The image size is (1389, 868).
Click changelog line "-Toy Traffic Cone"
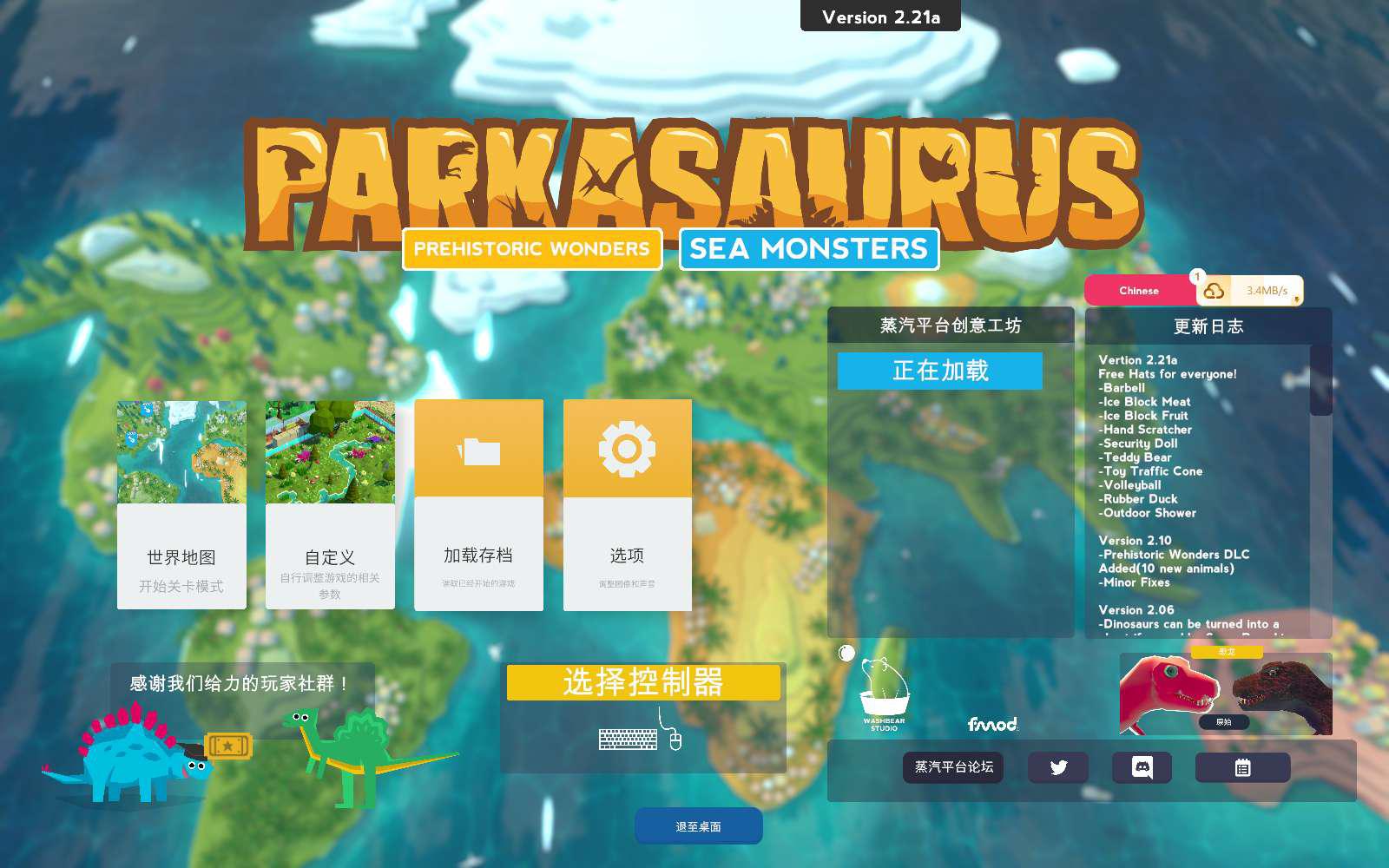[1150, 471]
